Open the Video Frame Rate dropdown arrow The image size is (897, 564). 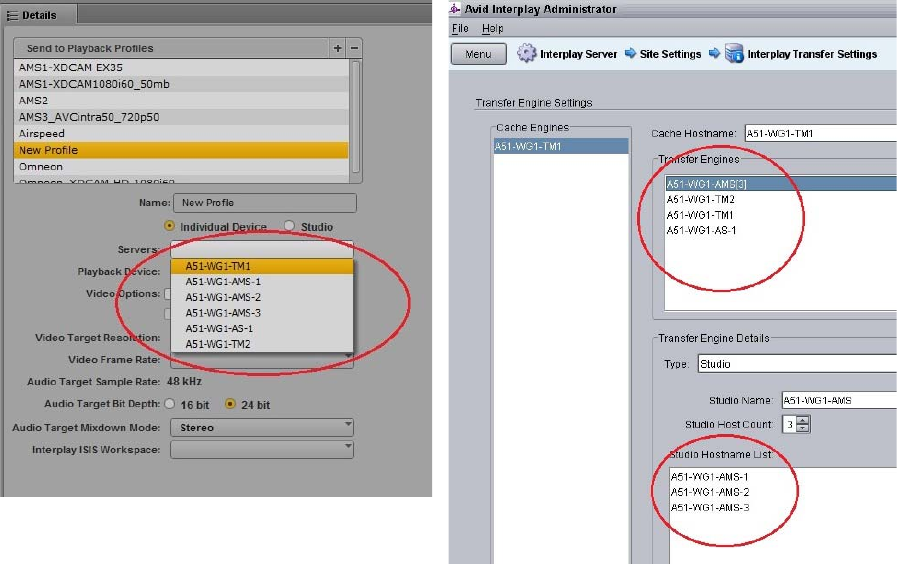click(348, 356)
